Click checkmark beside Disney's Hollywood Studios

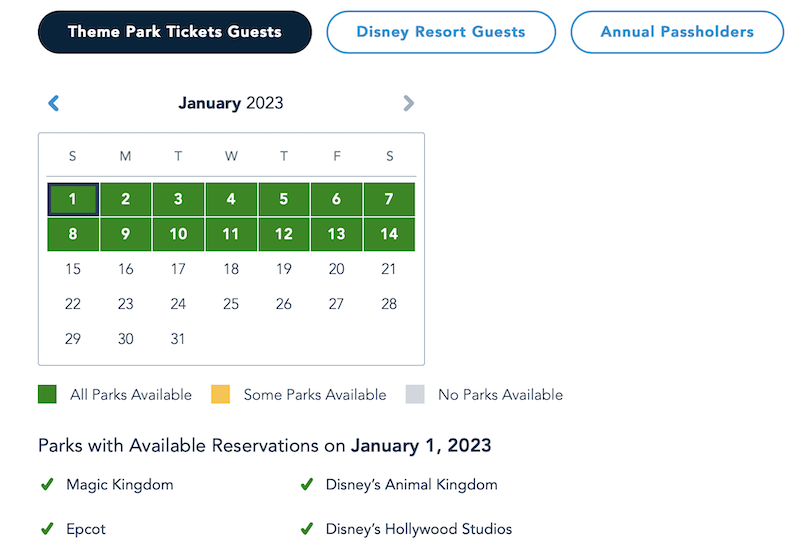point(307,529)
